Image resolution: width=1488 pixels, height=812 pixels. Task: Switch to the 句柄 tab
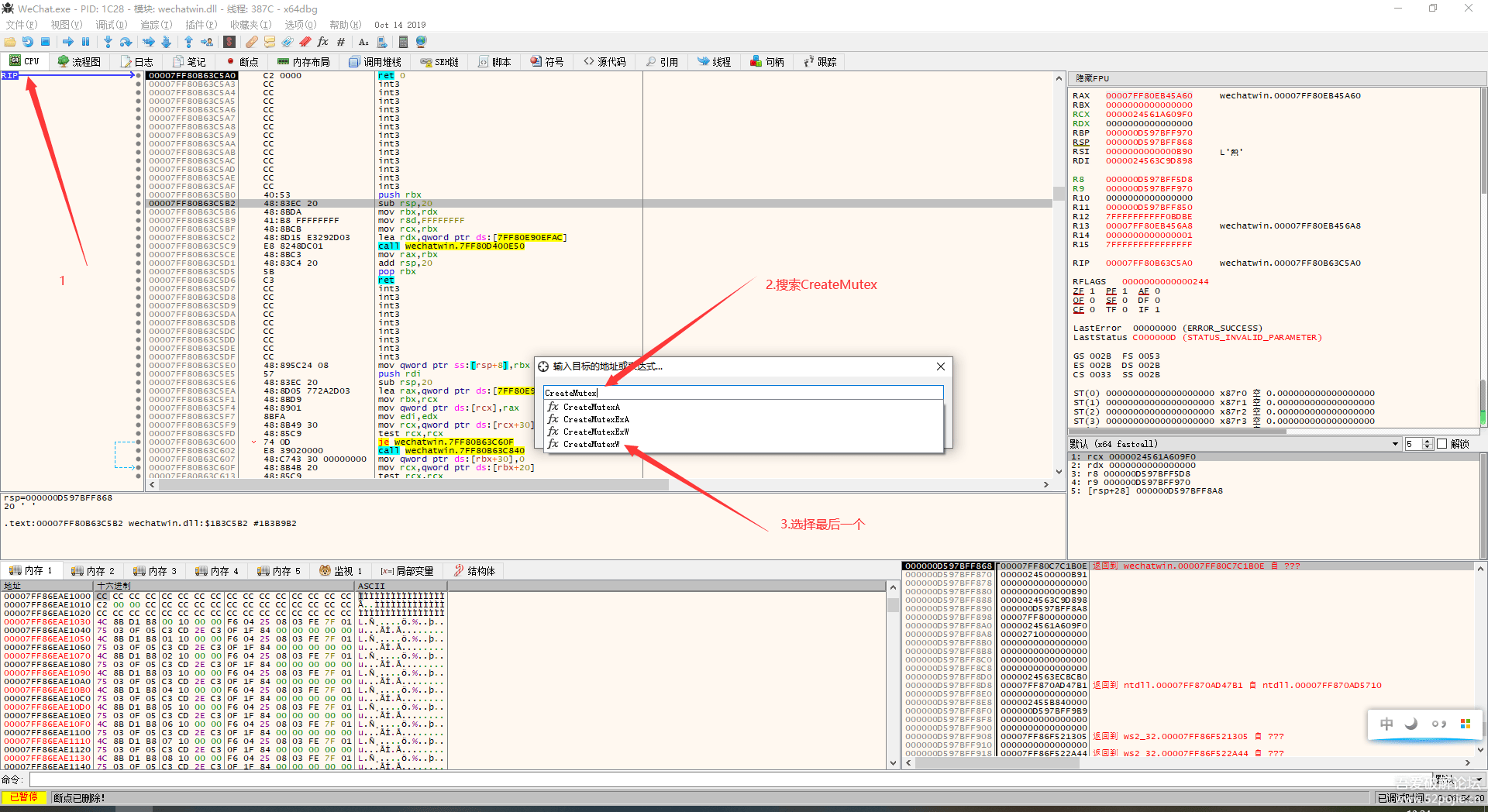click(767, 62)
